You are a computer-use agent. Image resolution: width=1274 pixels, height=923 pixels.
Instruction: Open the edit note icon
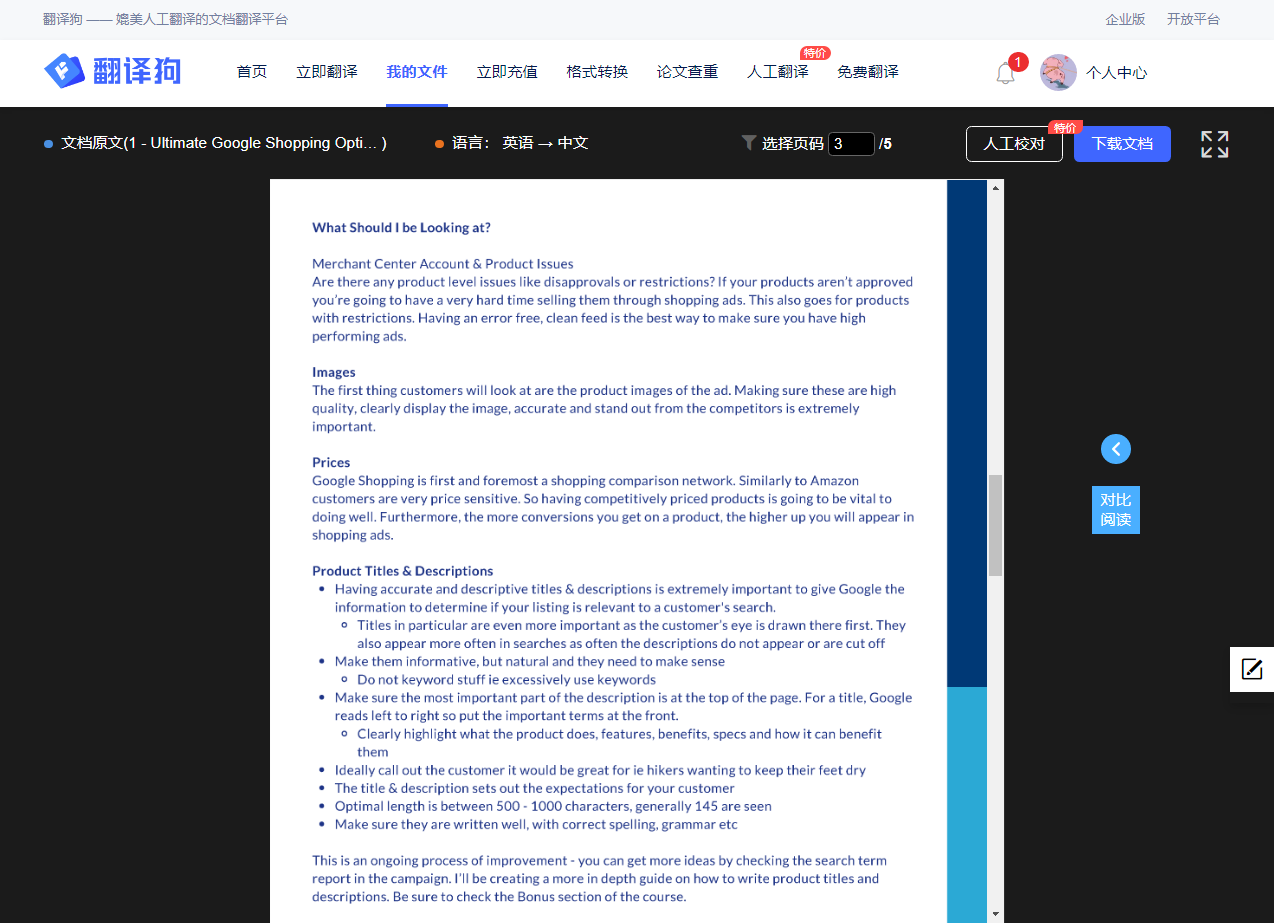[1252, 669]
